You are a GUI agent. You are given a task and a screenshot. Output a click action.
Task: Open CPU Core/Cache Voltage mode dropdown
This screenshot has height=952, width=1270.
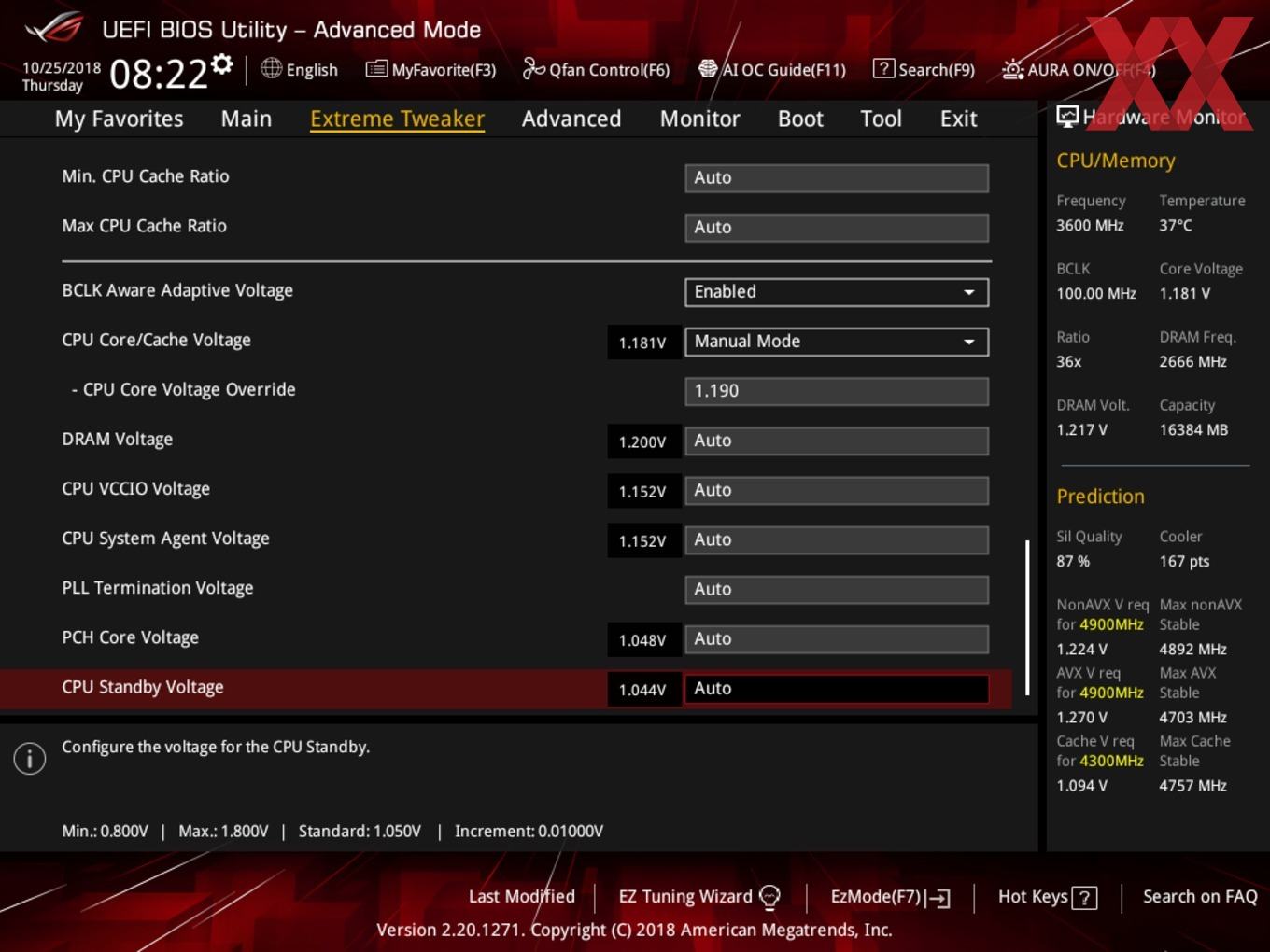click(x=837, y=342)
